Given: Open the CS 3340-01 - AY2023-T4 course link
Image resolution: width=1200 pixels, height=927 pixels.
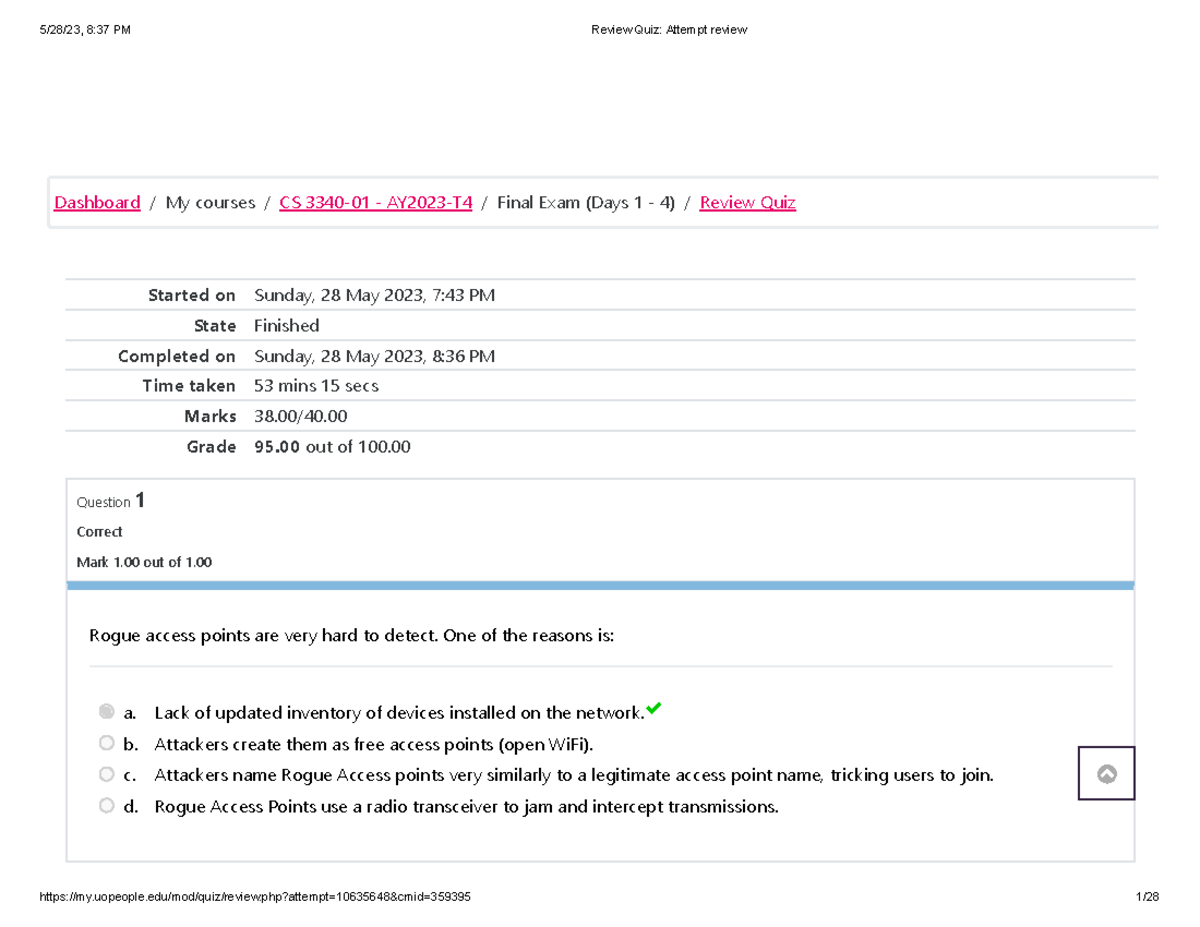Looking at the screenshot, I should point(375,202).
